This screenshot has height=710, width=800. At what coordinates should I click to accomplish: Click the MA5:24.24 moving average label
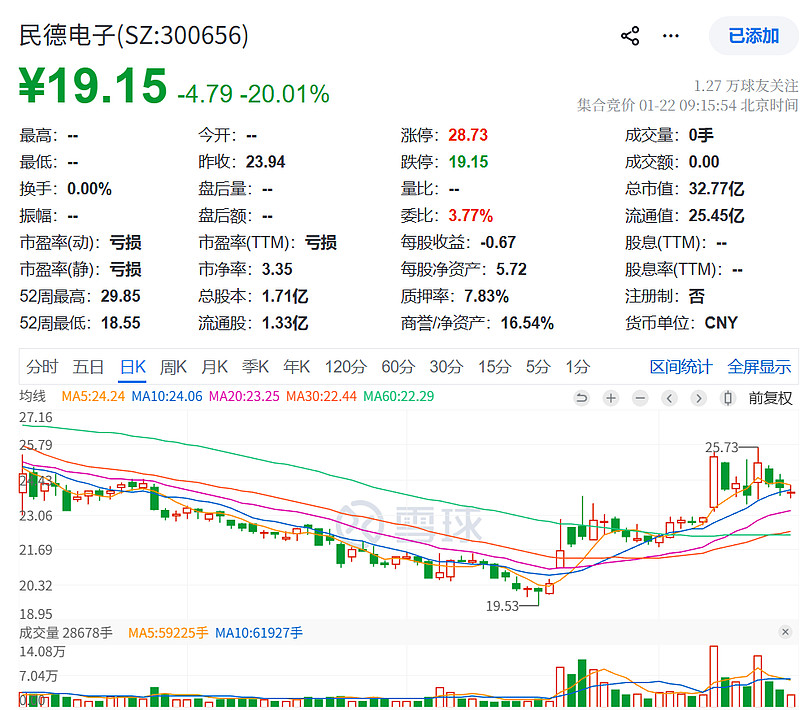93,396
